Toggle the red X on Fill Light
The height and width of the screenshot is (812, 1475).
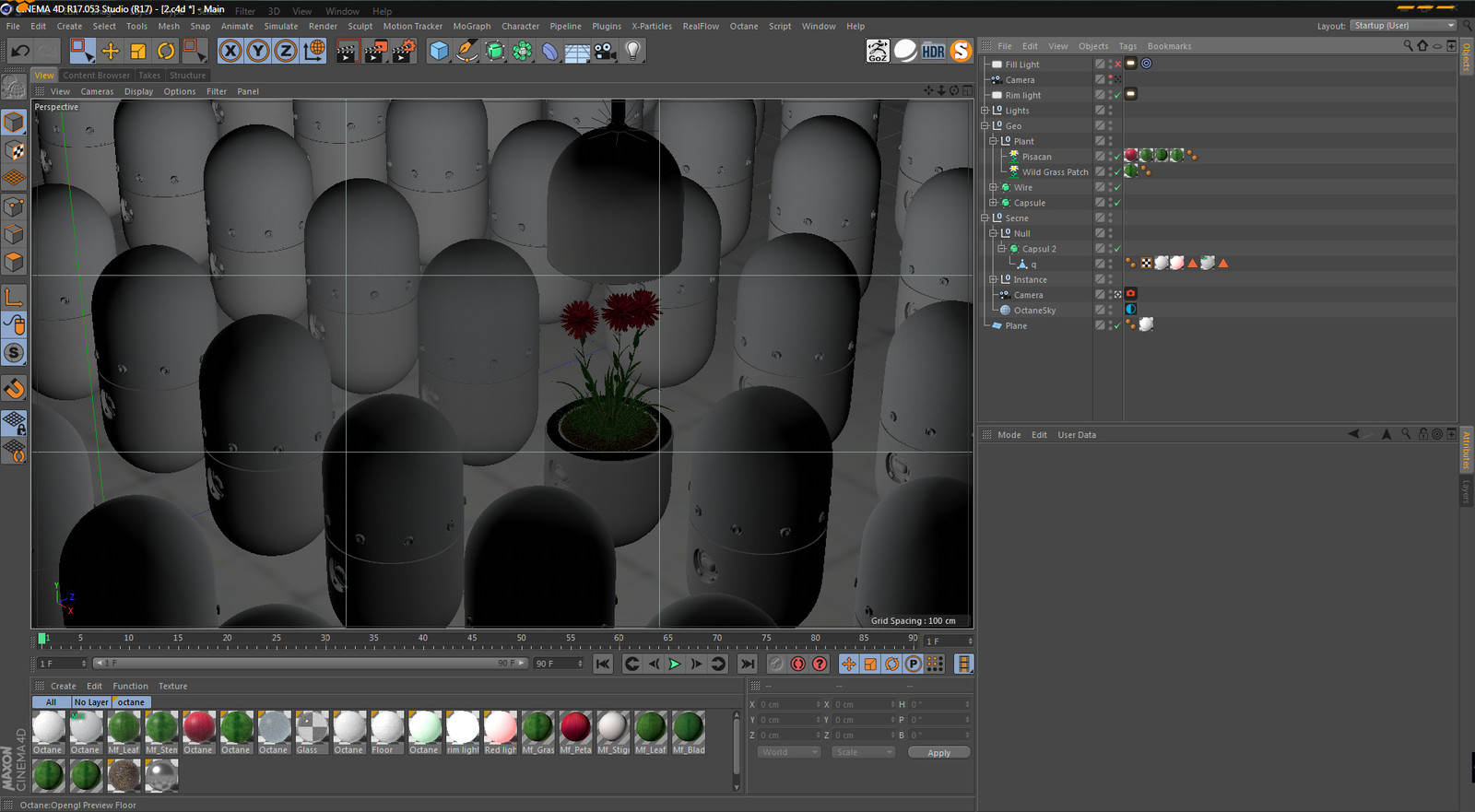tap(1117, 65)
